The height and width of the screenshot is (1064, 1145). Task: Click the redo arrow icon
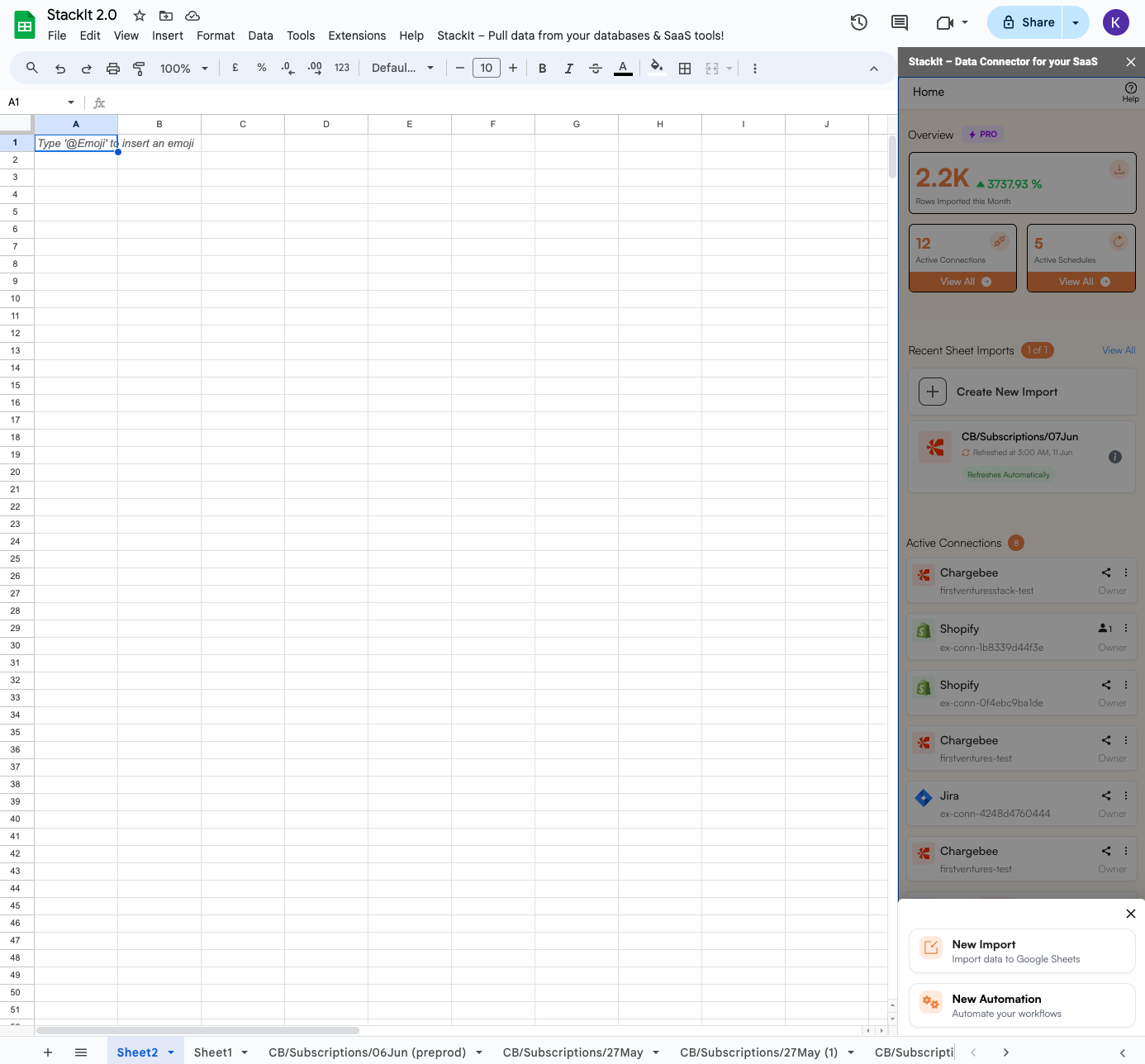tap(87, 69)
